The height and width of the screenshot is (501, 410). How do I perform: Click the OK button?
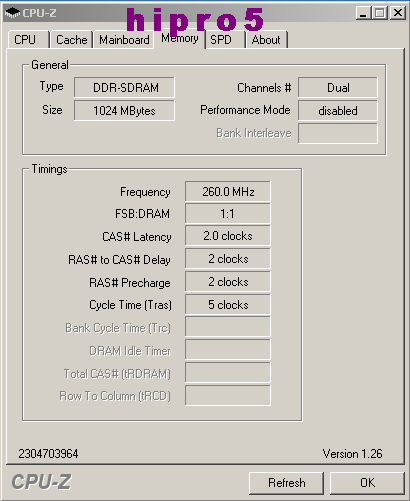[x=367, y=483]
